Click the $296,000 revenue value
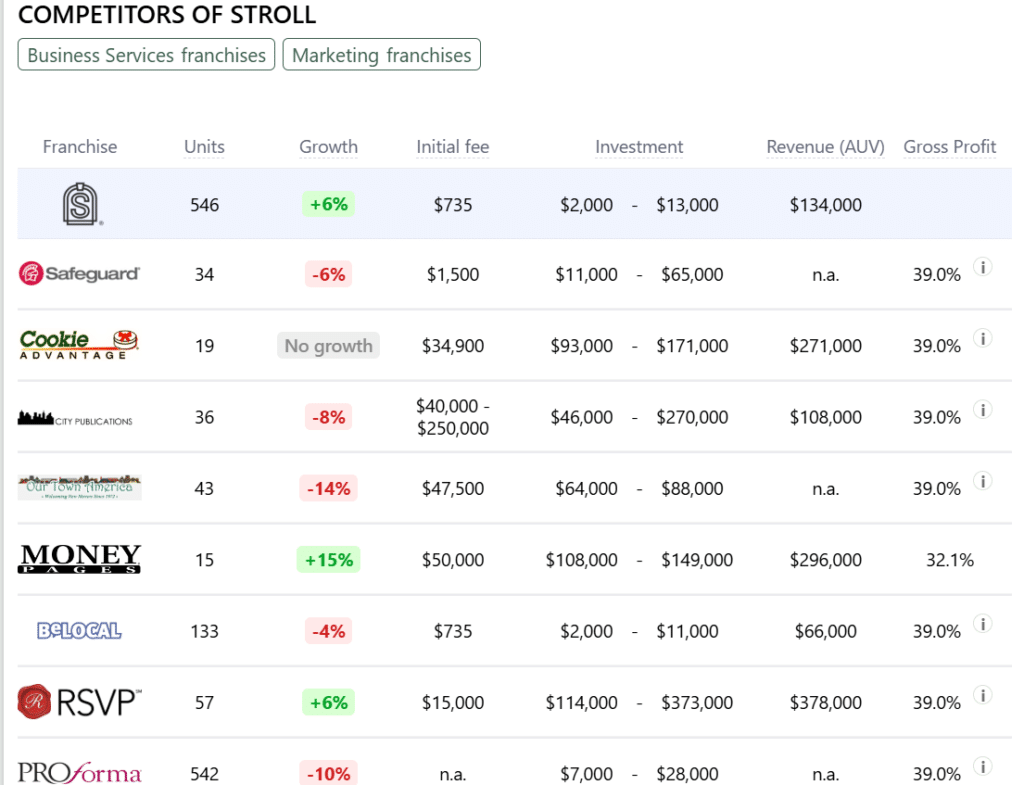Image resolution: width=1024 pixels, height=785 pixels. click(x=825, y=560)
